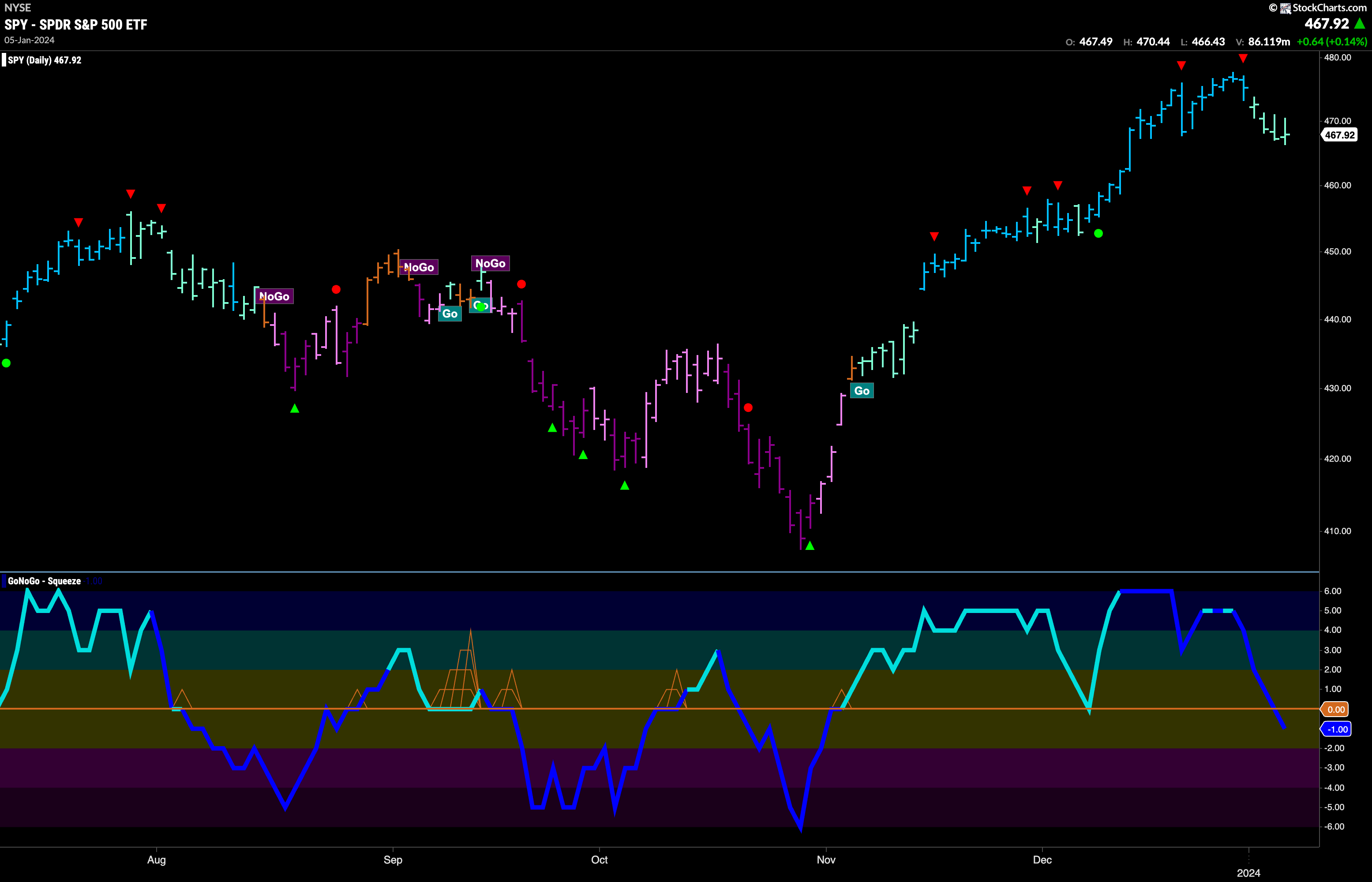The image size is (1372, 882).
Task: Click the -6.00 oscillator axis label
Action: [1333, 826]
